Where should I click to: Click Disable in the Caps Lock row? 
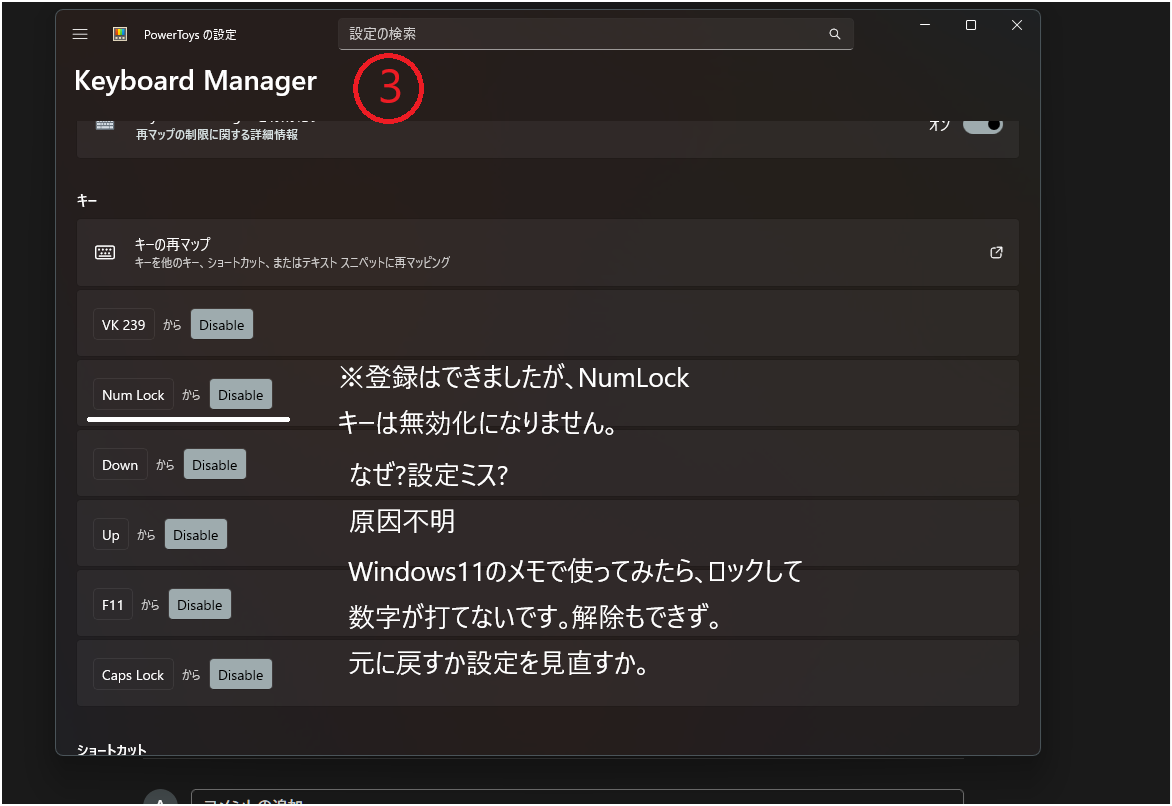pos(241,675)
